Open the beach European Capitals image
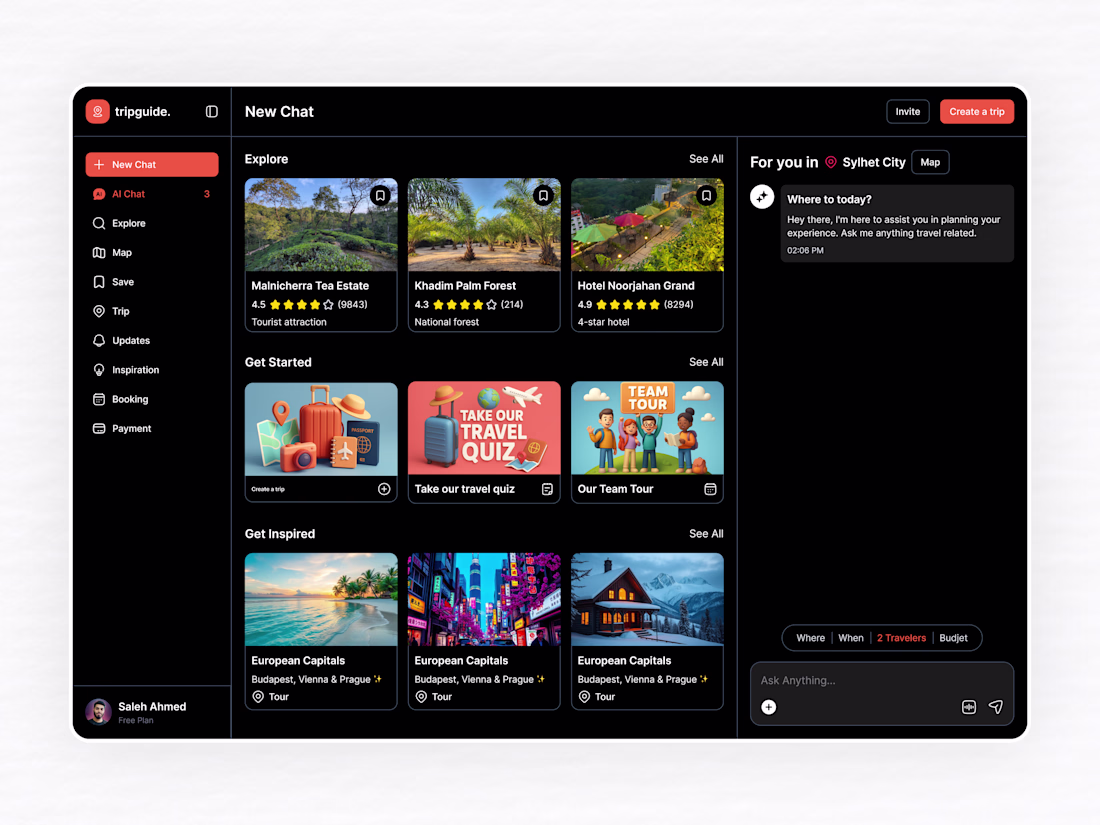Viewport: 1100px width, 825px height. click(321, 599)
